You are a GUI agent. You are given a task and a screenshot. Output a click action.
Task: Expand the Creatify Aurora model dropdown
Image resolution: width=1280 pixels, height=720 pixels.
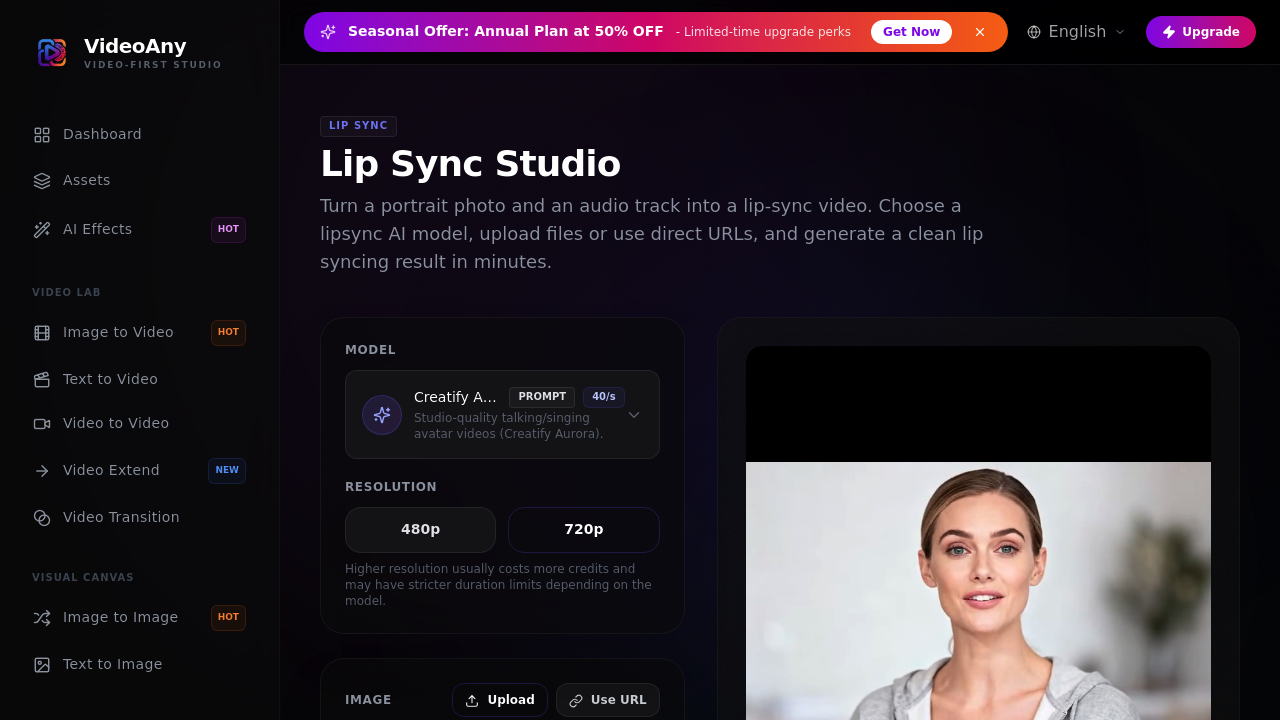tap(633, 414)
